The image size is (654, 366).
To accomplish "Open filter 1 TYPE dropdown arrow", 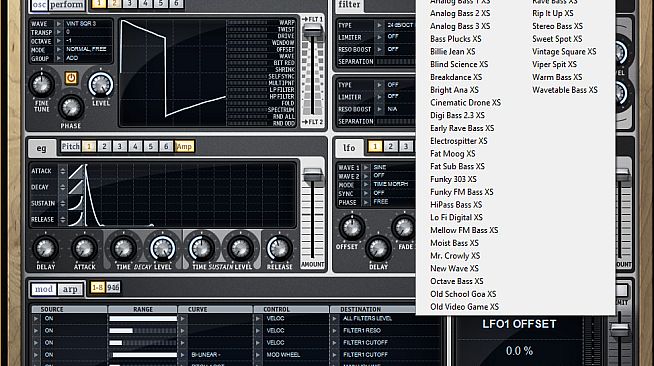I will pos(379,25).
